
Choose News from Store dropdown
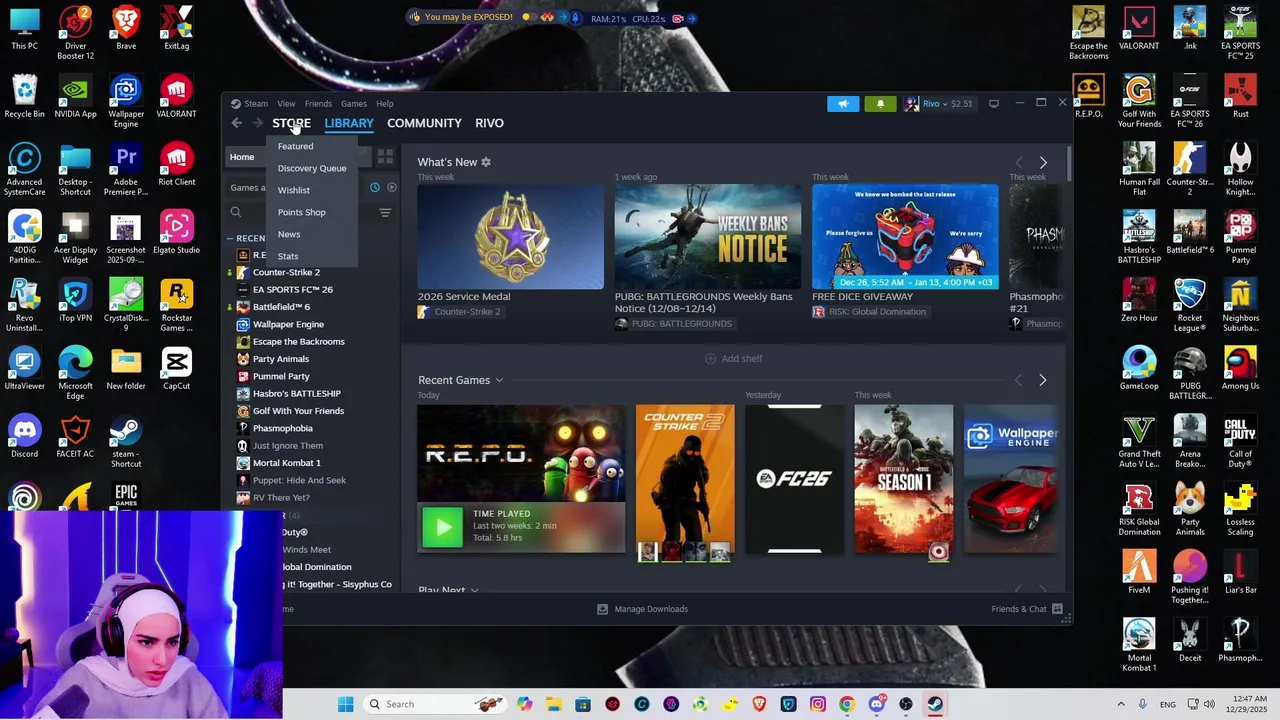[x=289, y=234]
